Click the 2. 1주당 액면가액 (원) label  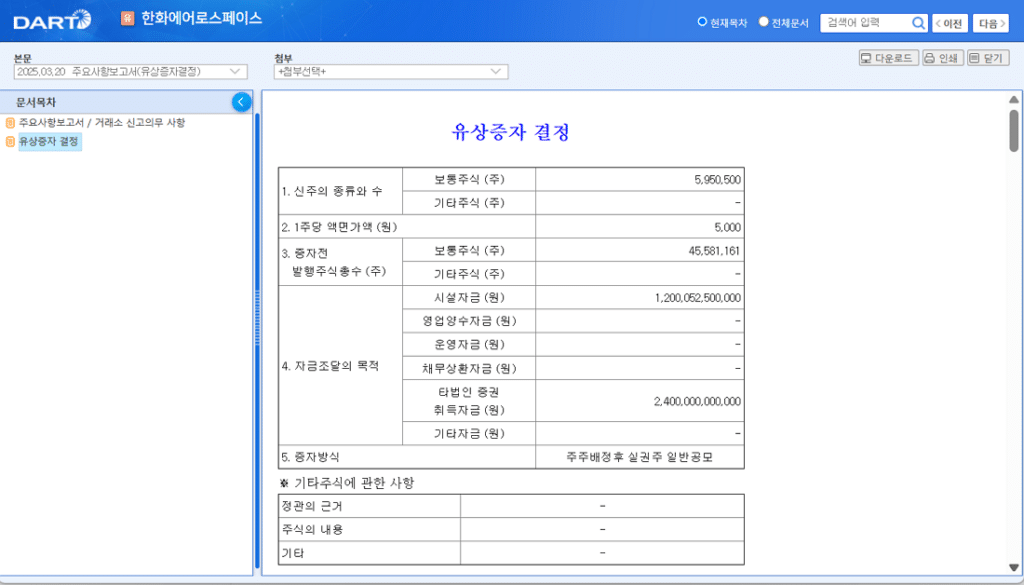(x=340, y=227)
